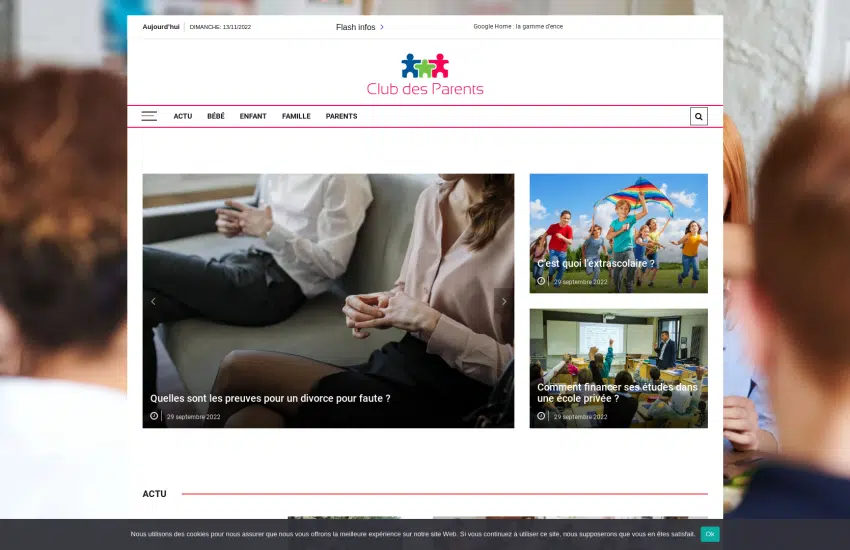Click clock icon under extrascolaire article
Viewport: 850px width, 550px height.
click(x=541, y=281)
